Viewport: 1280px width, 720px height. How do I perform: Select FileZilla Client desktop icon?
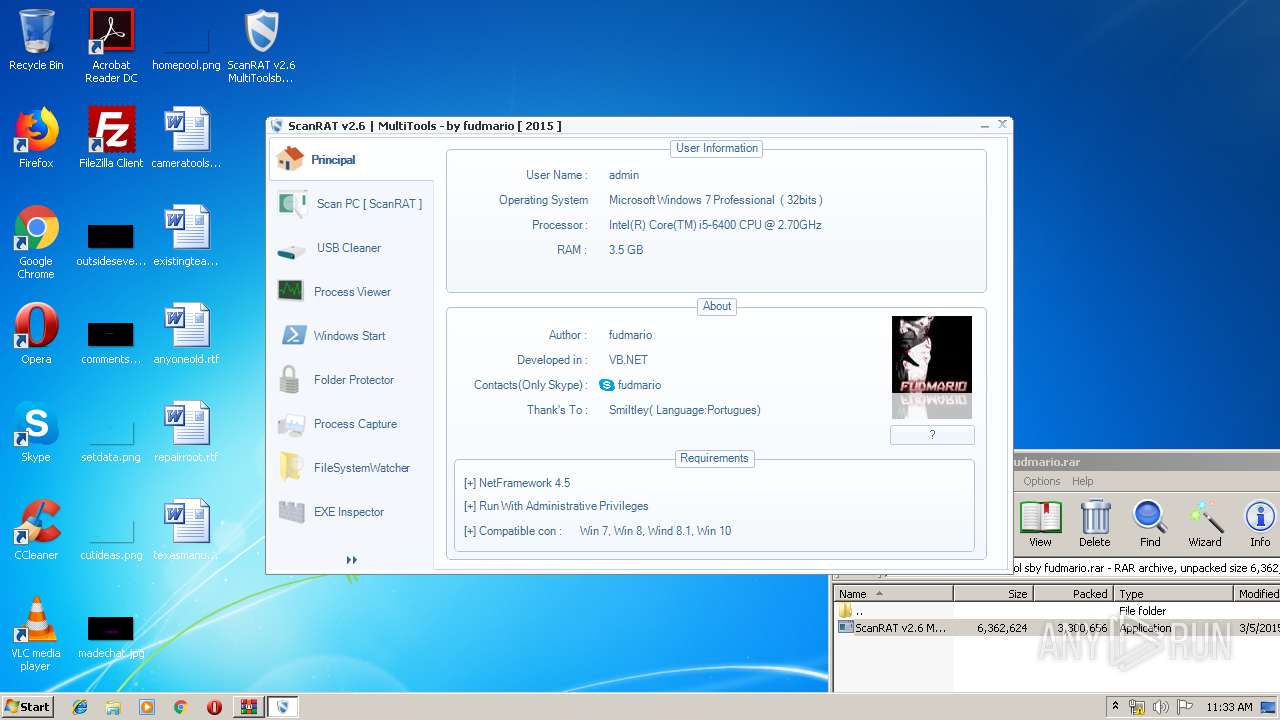[x=111, y=138]
